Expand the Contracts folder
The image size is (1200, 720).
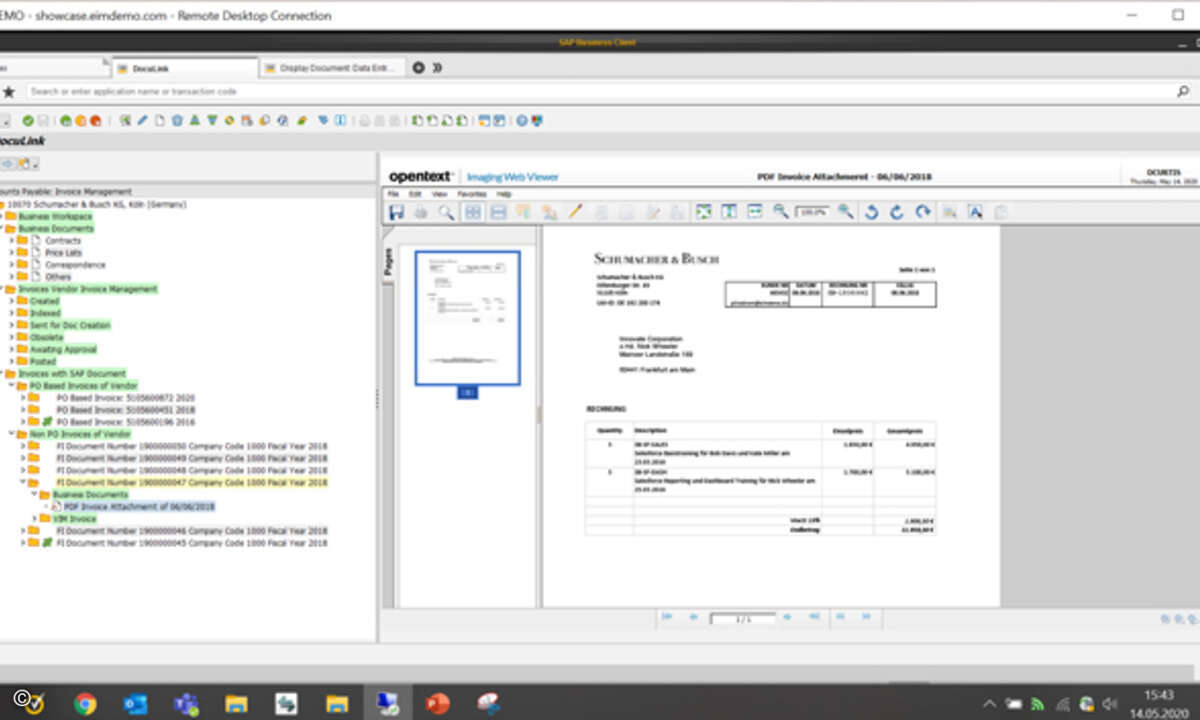[x=12, y=241]
